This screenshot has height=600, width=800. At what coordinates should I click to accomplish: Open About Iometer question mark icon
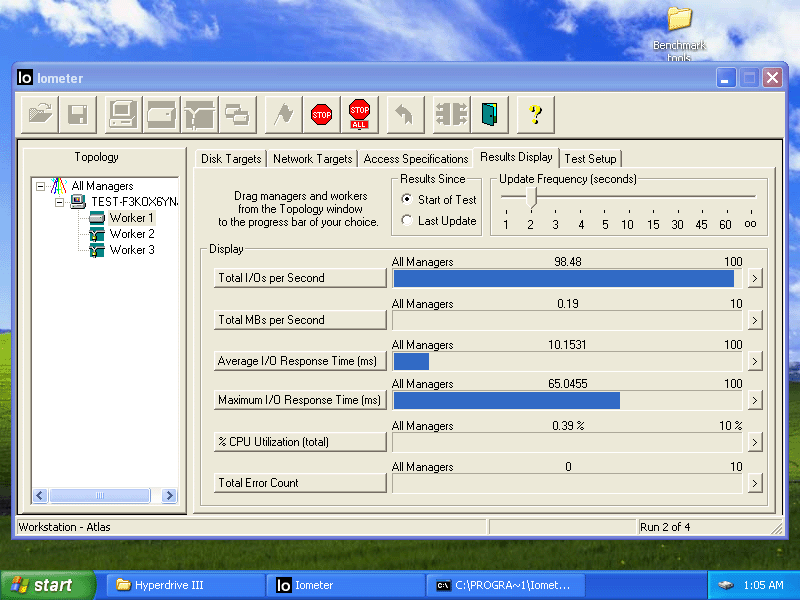point(535,114)
